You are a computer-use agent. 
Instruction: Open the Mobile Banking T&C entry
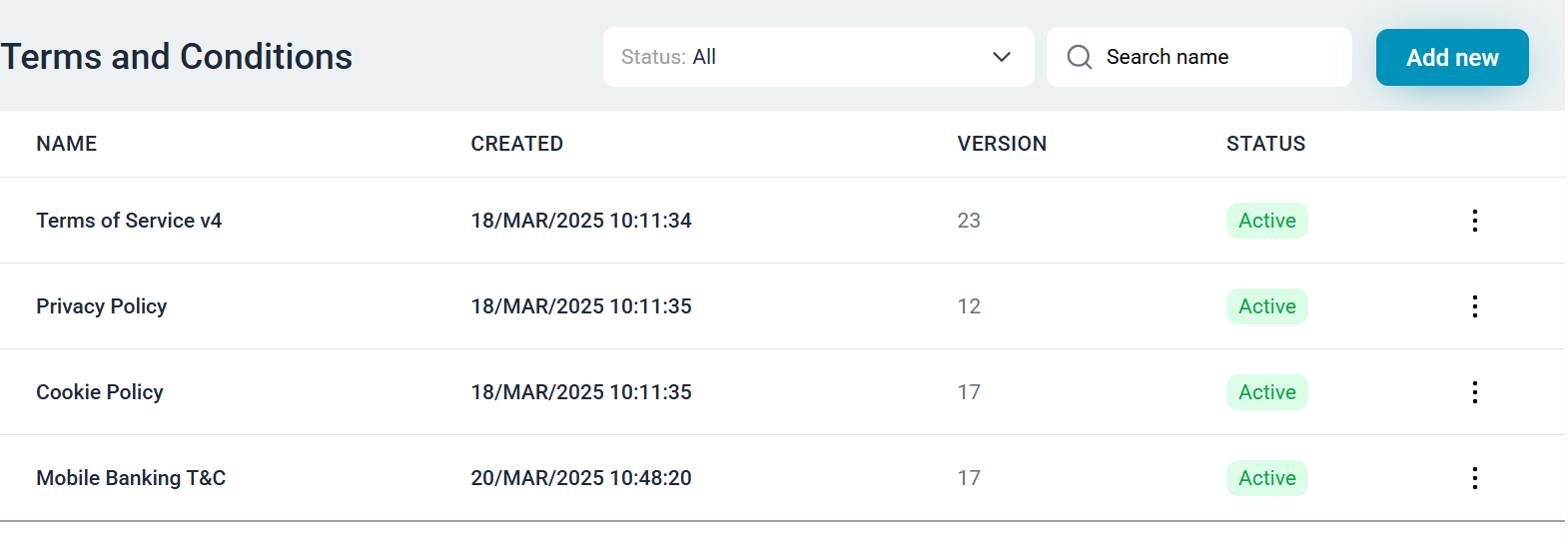(131, 478)
